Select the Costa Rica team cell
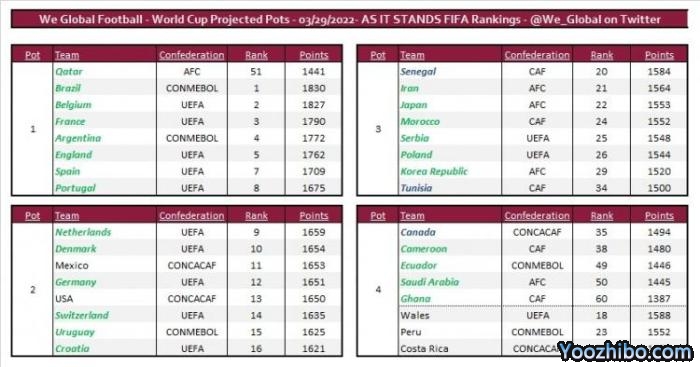The height and width of the screenshot is (367, 700). pyautogui.click(x=450, y=349)
